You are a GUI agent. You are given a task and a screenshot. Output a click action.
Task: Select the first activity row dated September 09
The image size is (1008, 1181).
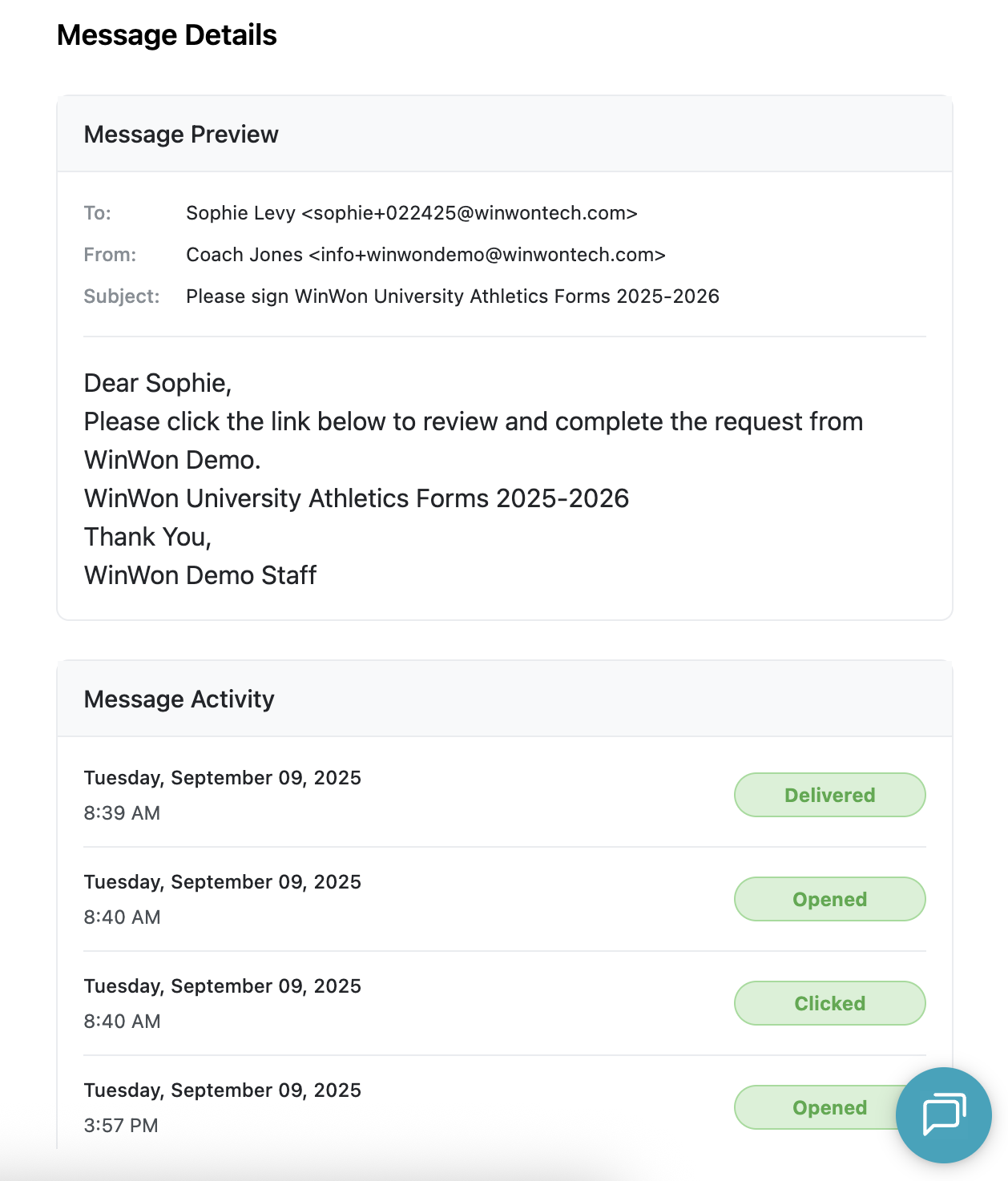point(223,777)
